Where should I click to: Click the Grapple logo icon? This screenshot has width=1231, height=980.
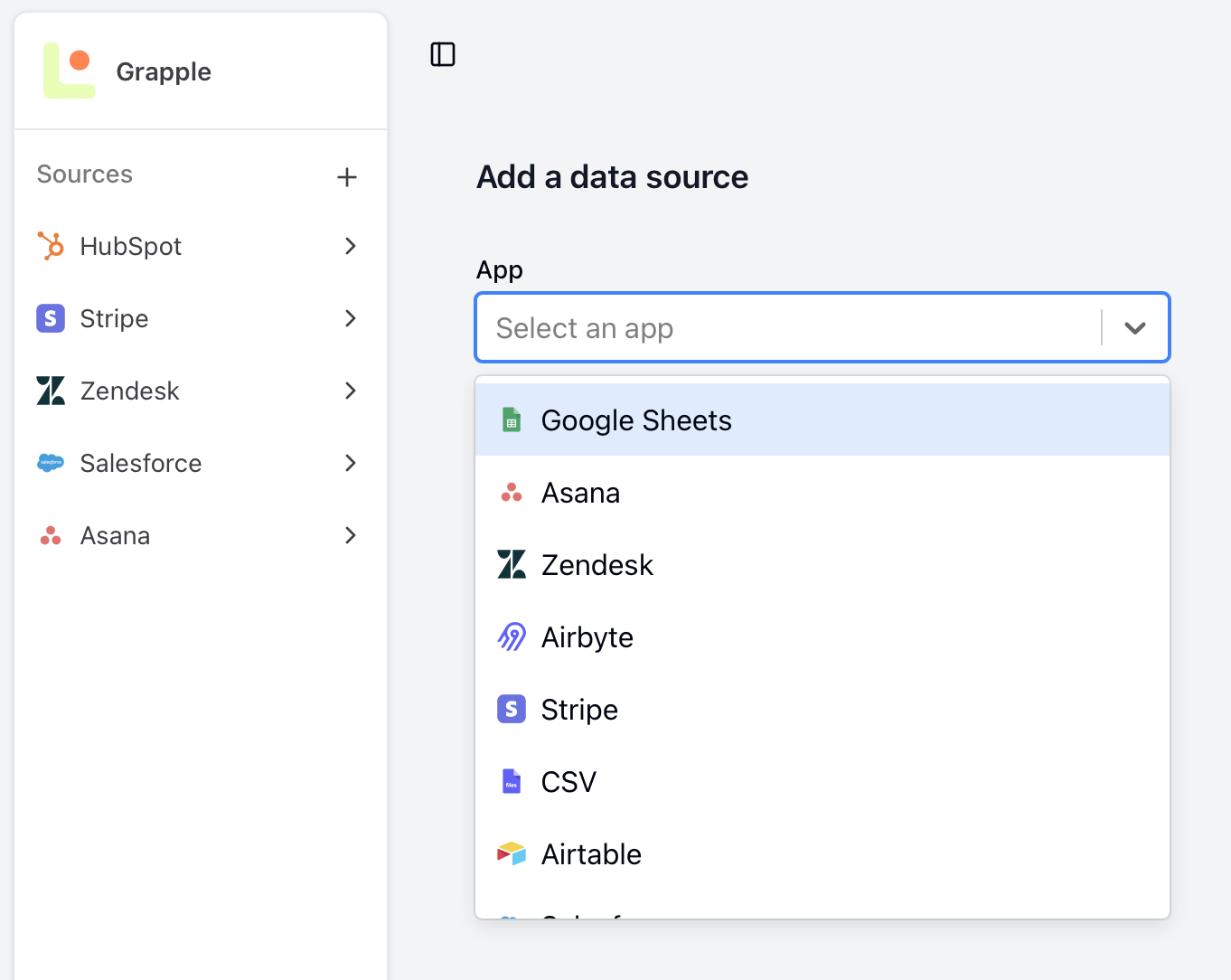click(x=69, y=71)
